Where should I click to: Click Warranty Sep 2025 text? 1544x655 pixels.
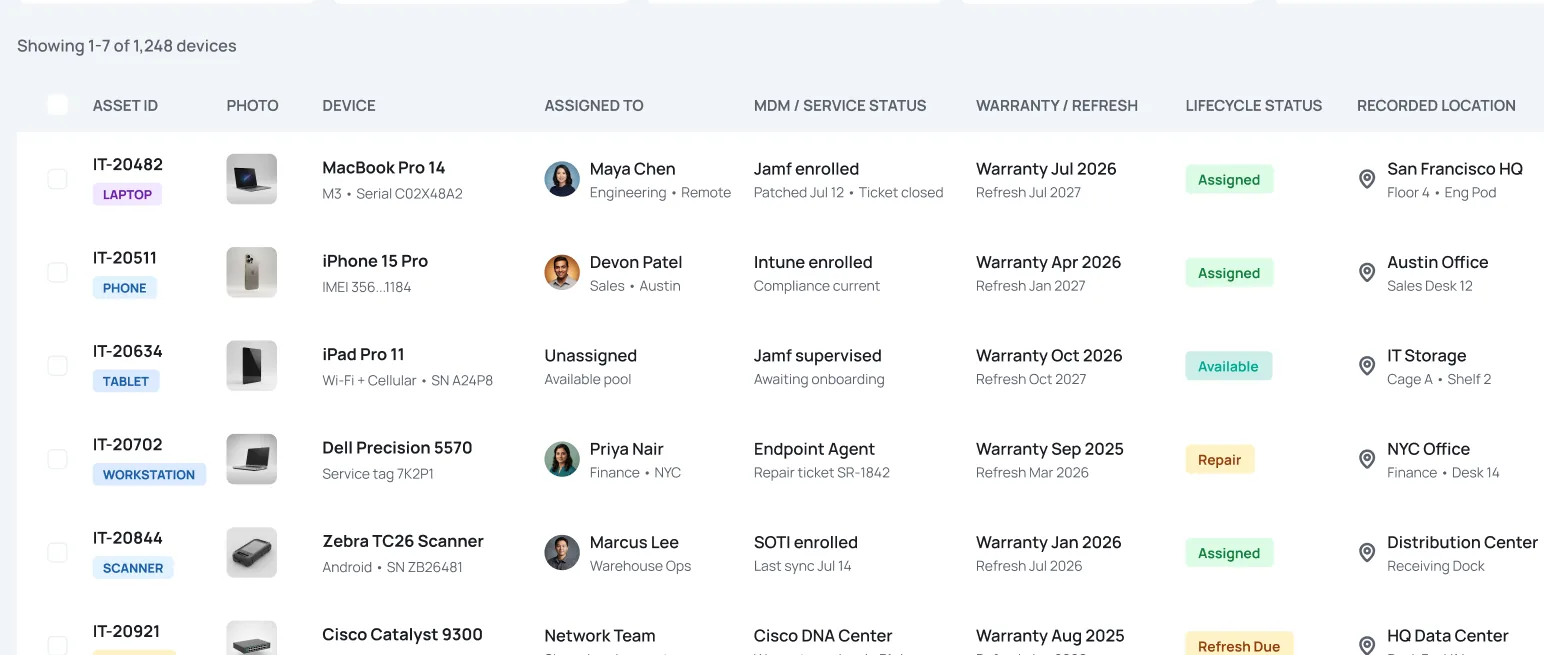point(1050,449)
